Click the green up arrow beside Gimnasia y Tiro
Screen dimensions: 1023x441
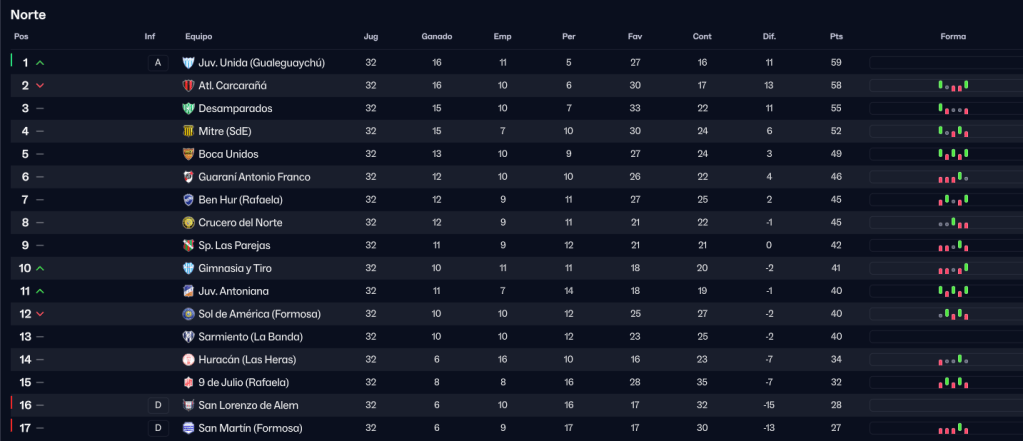[x=40, y=269]
